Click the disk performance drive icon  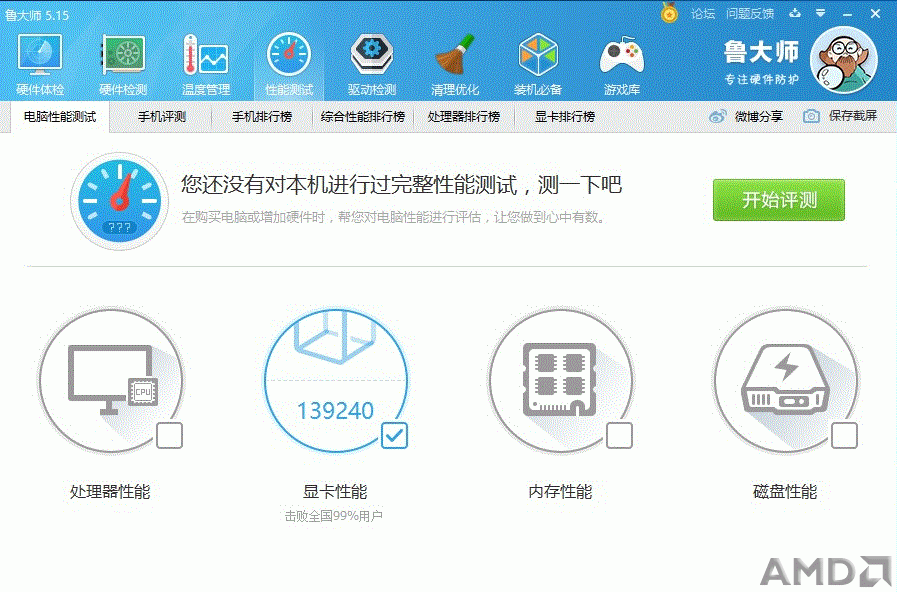(x=785, y=381)
